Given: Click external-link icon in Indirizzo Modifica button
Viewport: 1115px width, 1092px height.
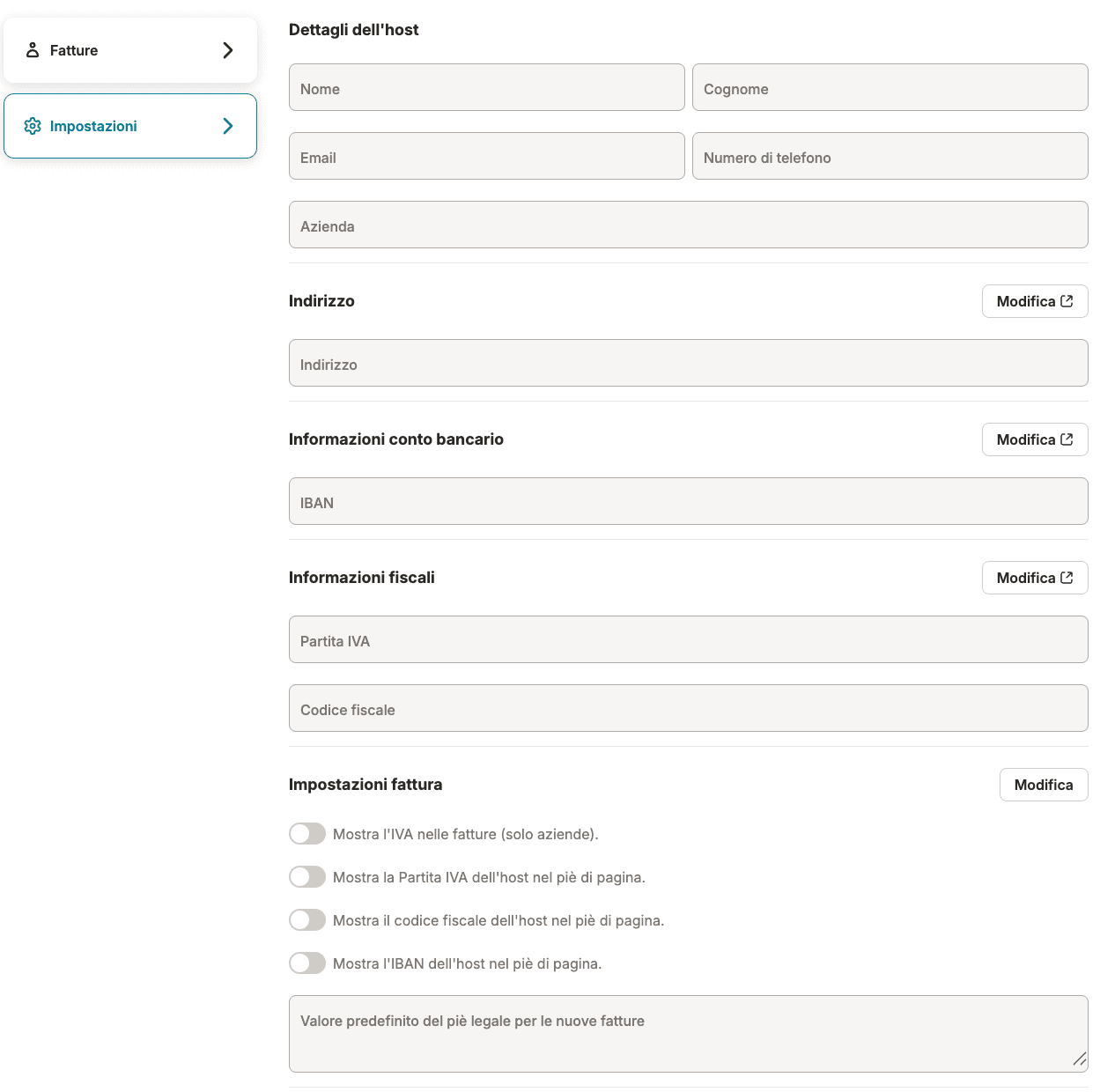Looking at the screenshot, I should (x=1067, y=301).
